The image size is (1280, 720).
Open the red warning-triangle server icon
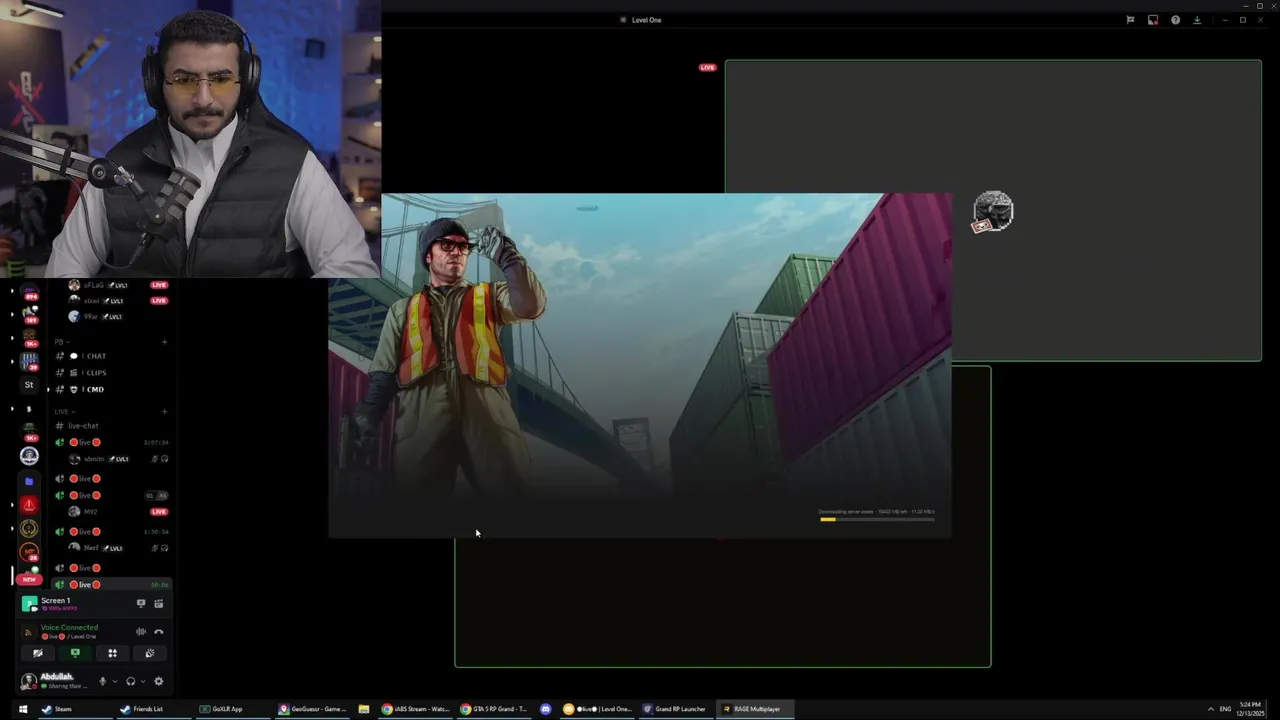coord(29,504)
